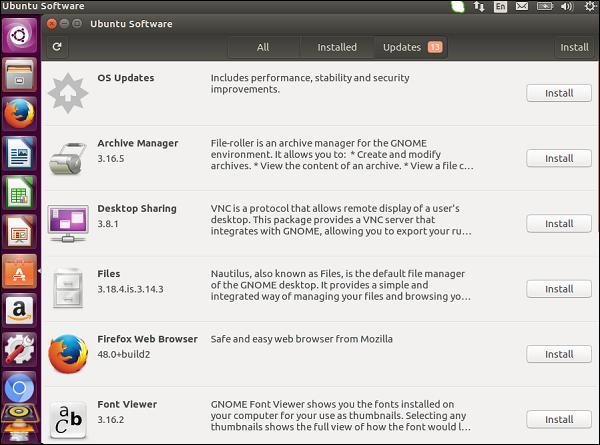This screenshot has width=600, height=445.
Task: Open Amazon from the launcher
Action: tap(20, 309)
